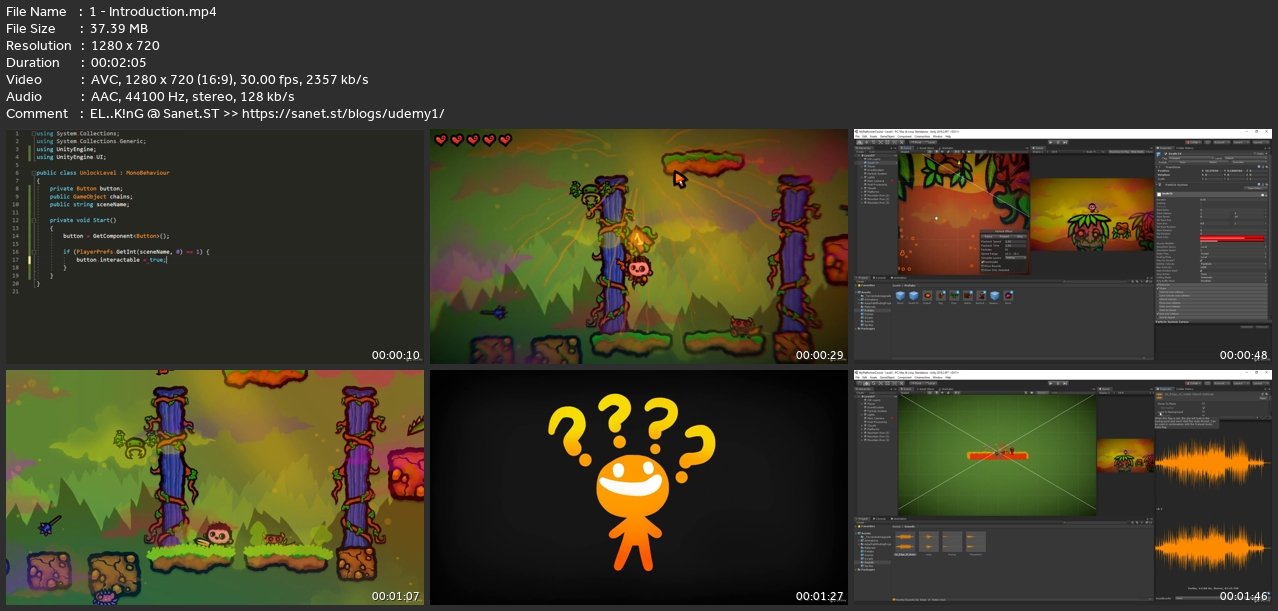Screen dimensions: 1278x611
Task: Select the Video codec line starting with AVC
Action: click(x=229, y=80)
